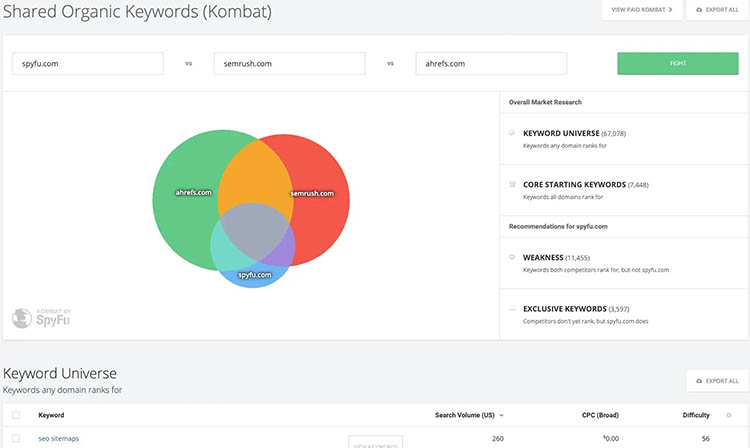The height and width of the screenshot is (448, 750).
Task: Select Core Starting Keywords item
Action: point(624,190)
